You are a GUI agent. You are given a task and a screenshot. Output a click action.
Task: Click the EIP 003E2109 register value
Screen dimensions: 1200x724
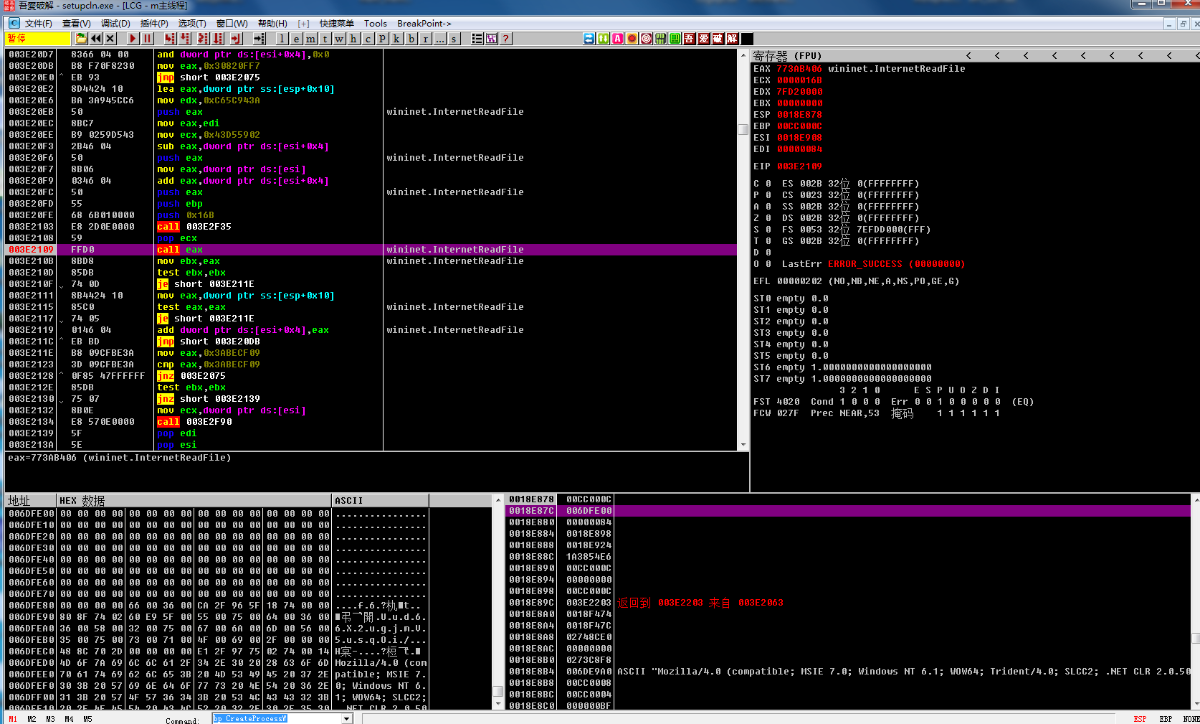pos(800,166)
